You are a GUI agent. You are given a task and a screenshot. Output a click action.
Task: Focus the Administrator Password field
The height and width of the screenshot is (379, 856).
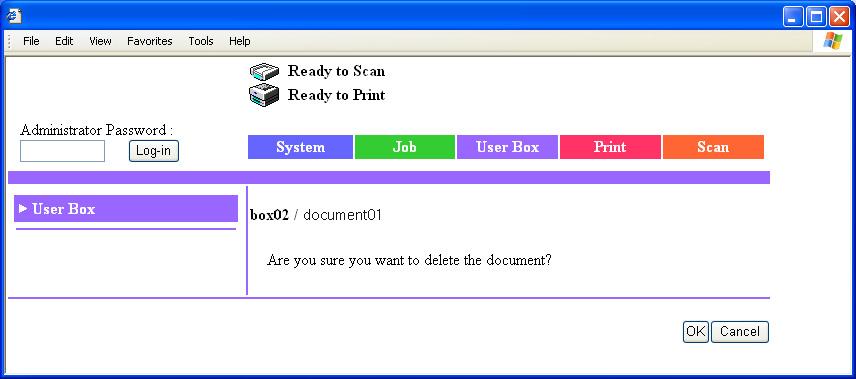tap(62, 151)
